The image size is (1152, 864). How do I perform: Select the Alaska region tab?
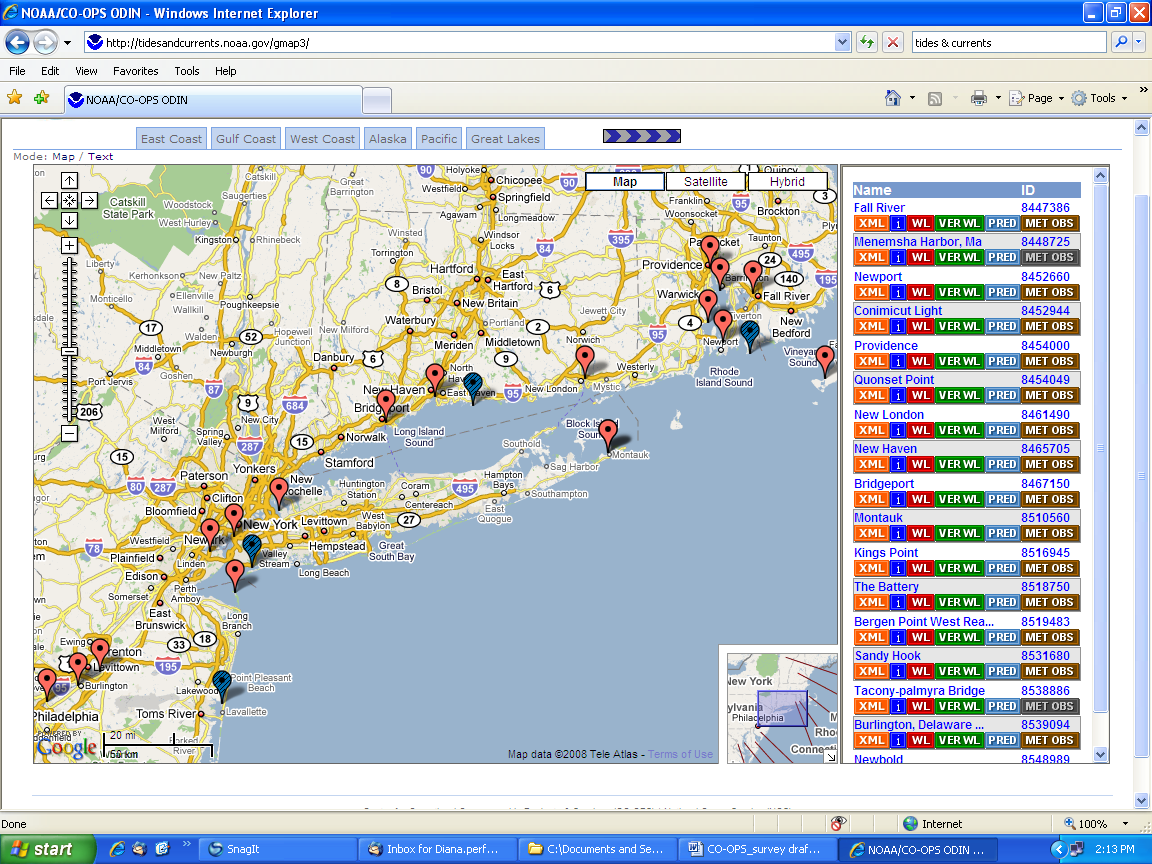click(x=388, y=138)
